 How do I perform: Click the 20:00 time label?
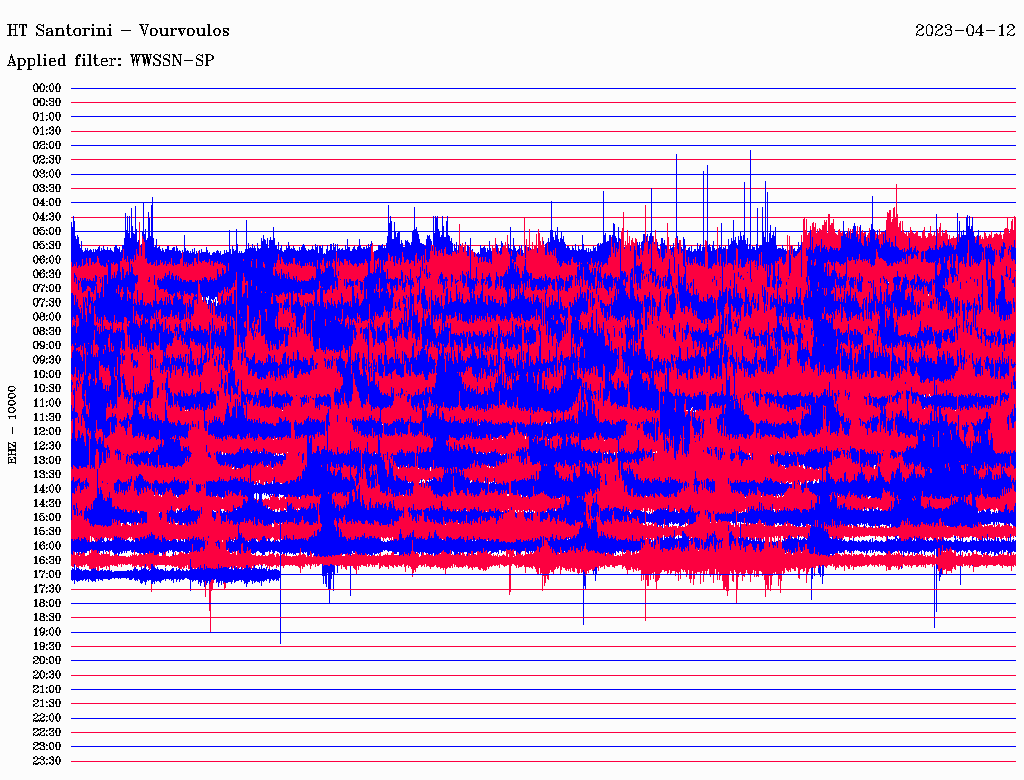(47, 660)
